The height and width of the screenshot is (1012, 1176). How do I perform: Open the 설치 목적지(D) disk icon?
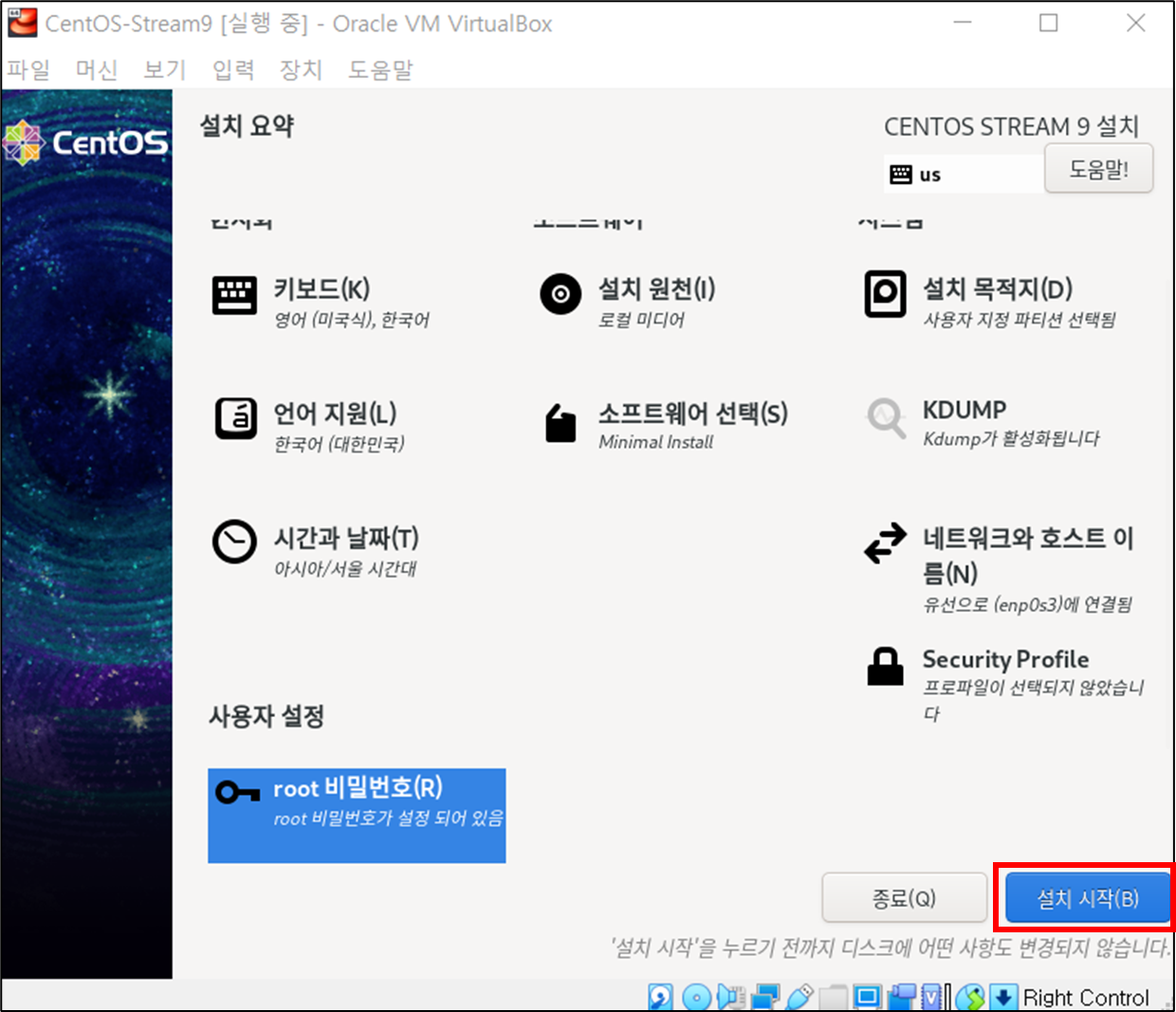[x=886, y=294]
